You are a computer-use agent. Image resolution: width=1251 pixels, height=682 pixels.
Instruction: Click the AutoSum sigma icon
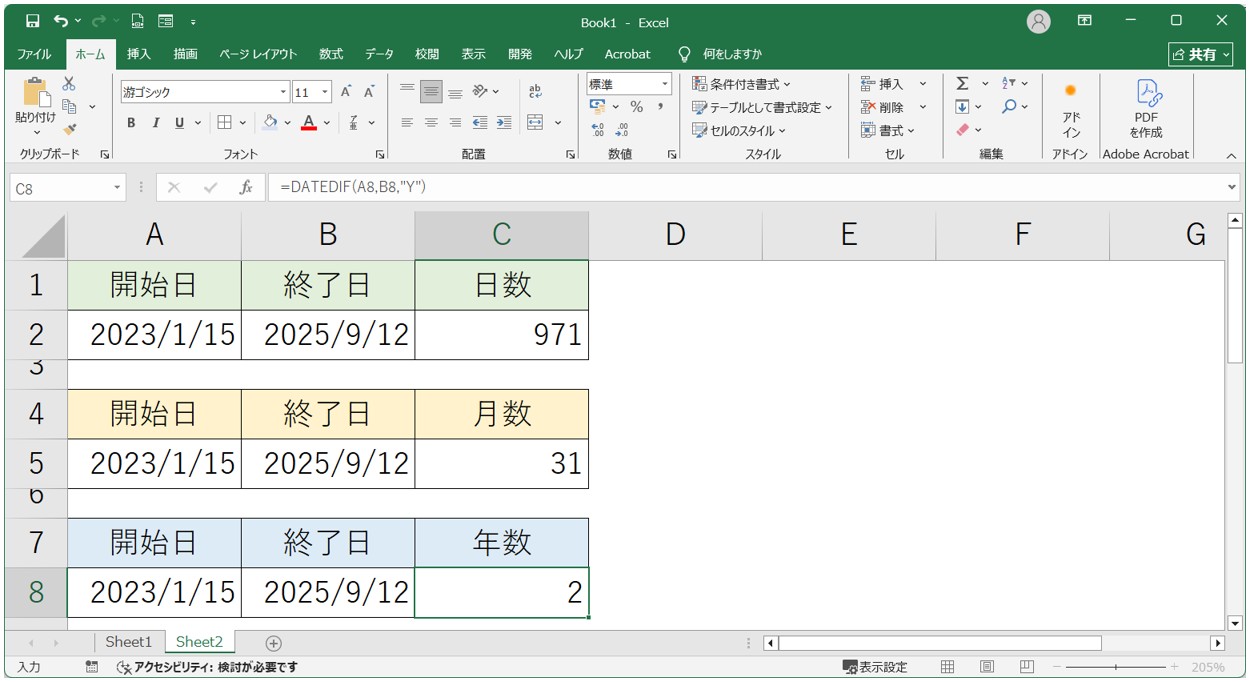coord(962,84)
